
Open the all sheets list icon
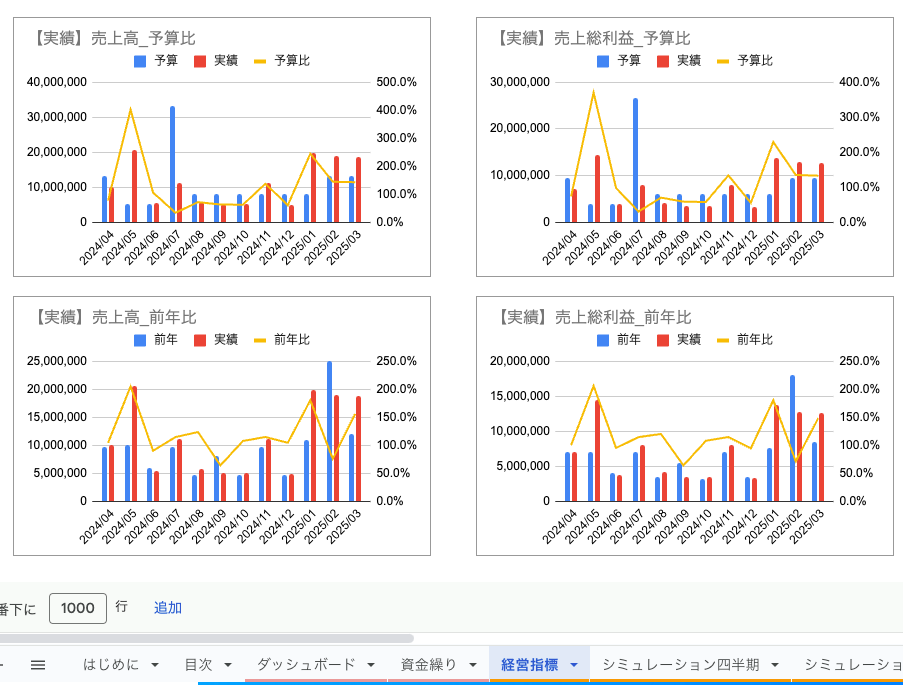pos(38,665)
